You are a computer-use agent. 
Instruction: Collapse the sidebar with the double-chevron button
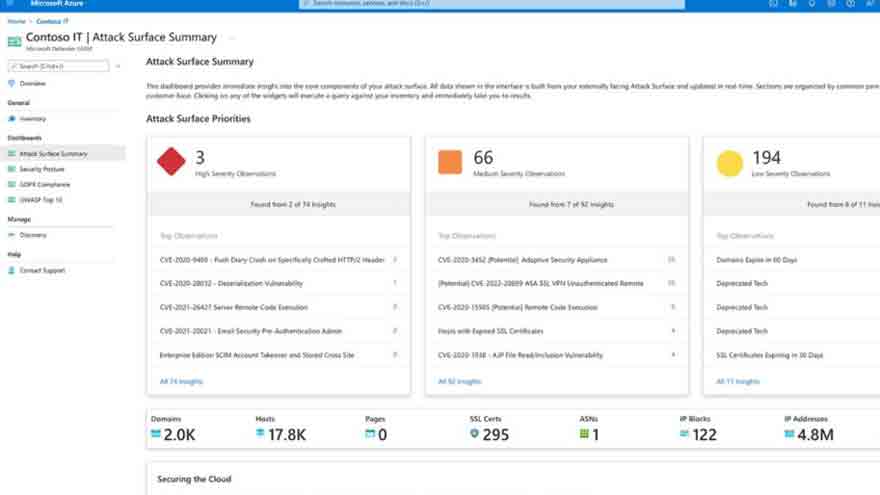point(118,66)
